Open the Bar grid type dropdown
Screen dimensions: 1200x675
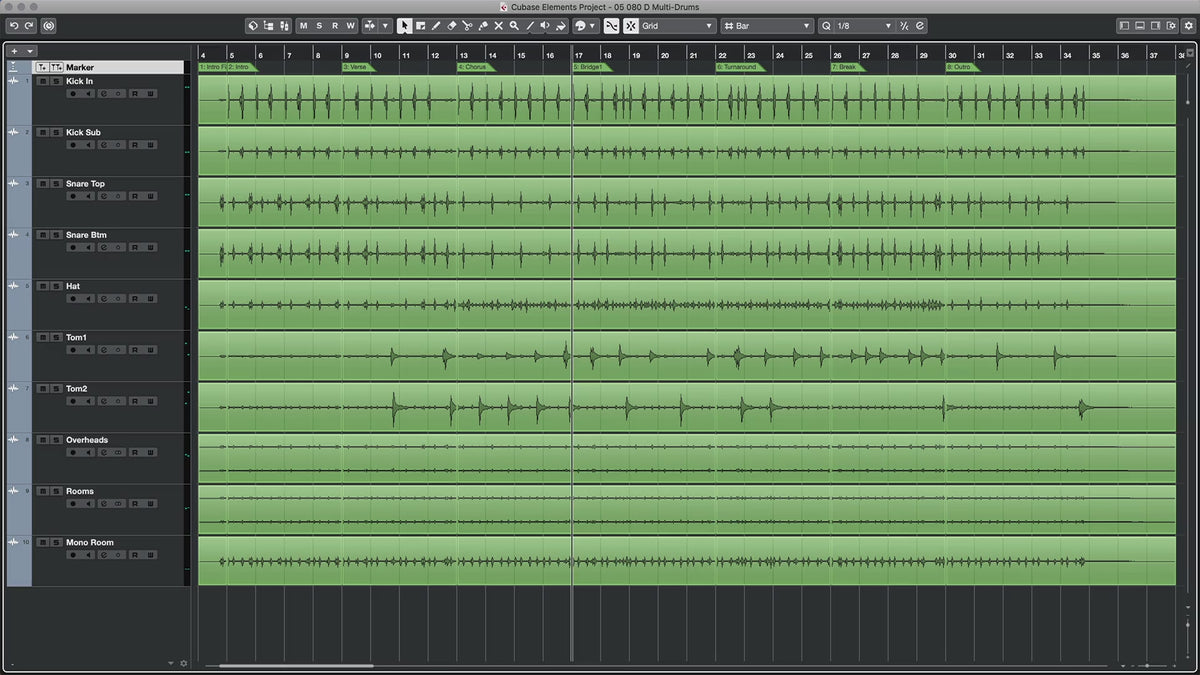pyautogui.click(x=767, y=26)
